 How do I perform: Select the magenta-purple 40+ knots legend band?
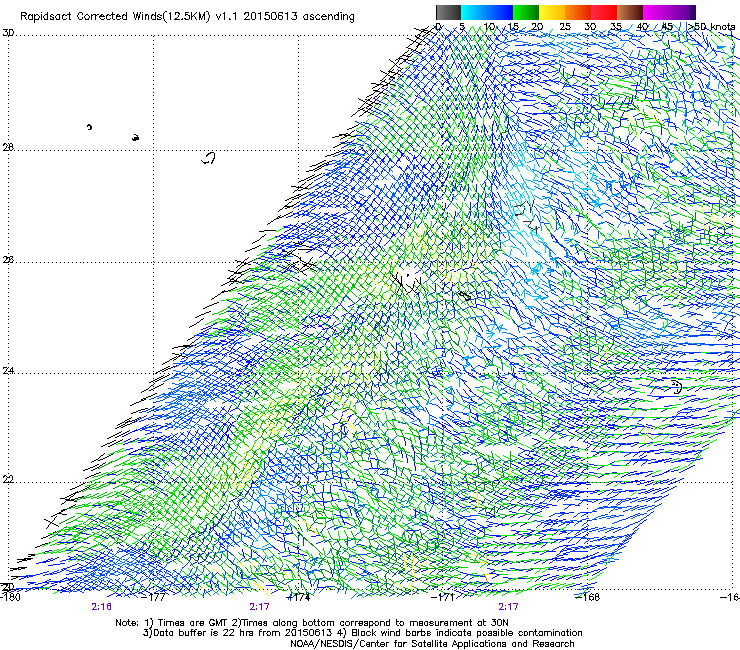point(669,13)
